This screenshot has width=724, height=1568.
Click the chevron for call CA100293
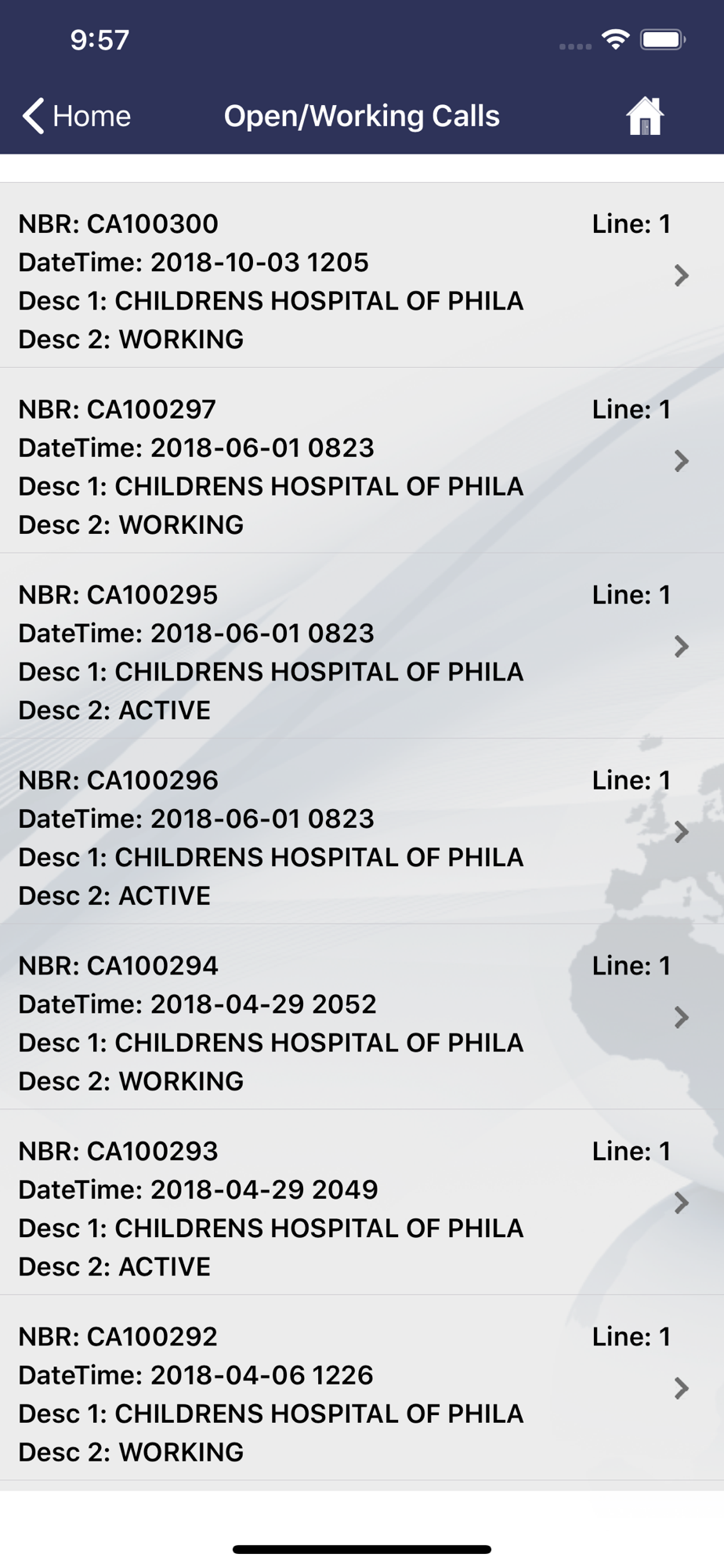(681, 1203)
